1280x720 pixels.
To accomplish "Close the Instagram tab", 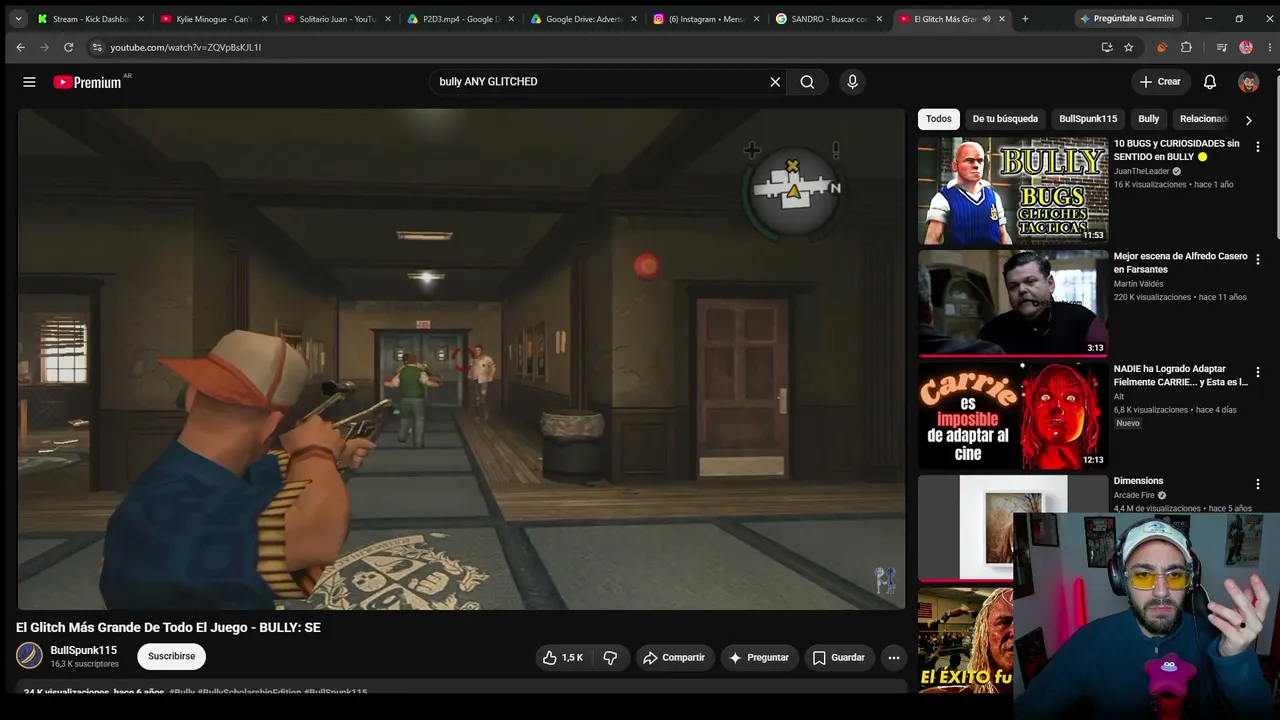I will click(x=756, y=19).
